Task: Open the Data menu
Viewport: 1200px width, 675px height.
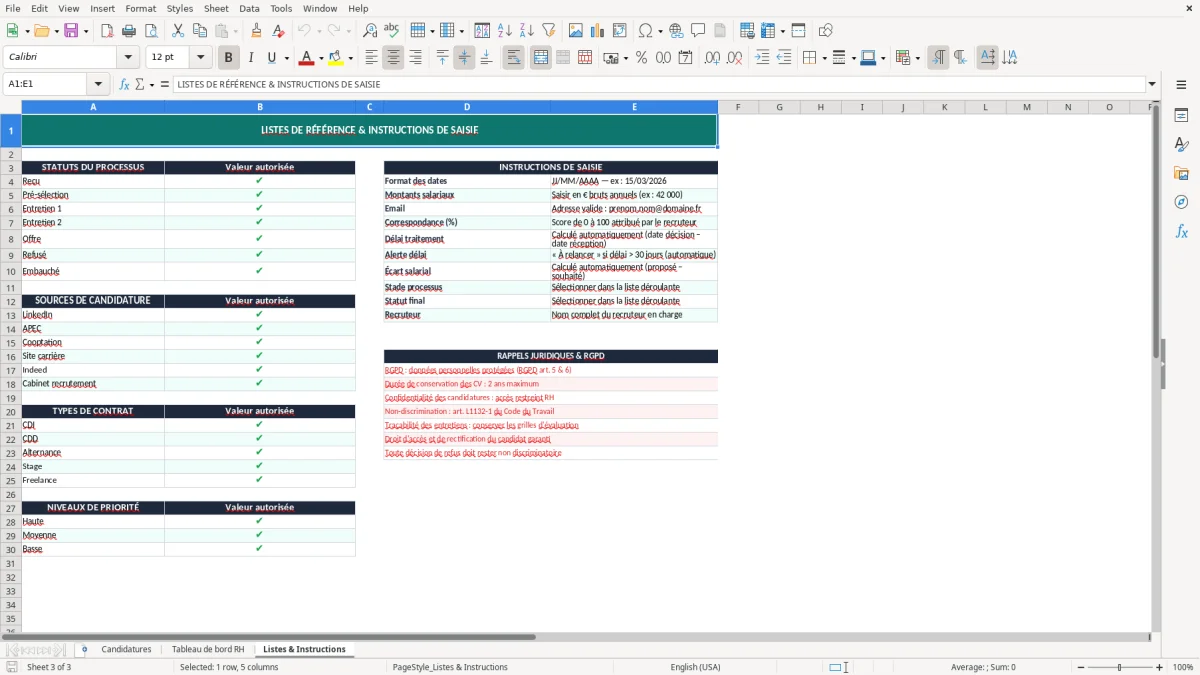Action: [249, 8]
